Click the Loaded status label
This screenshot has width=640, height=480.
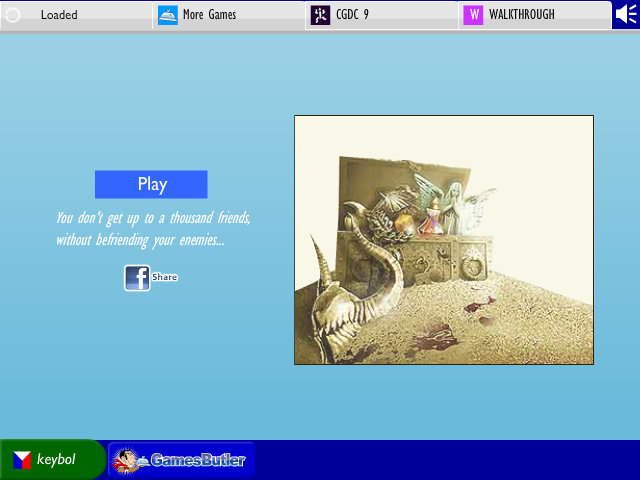click(x=59, y=15)
